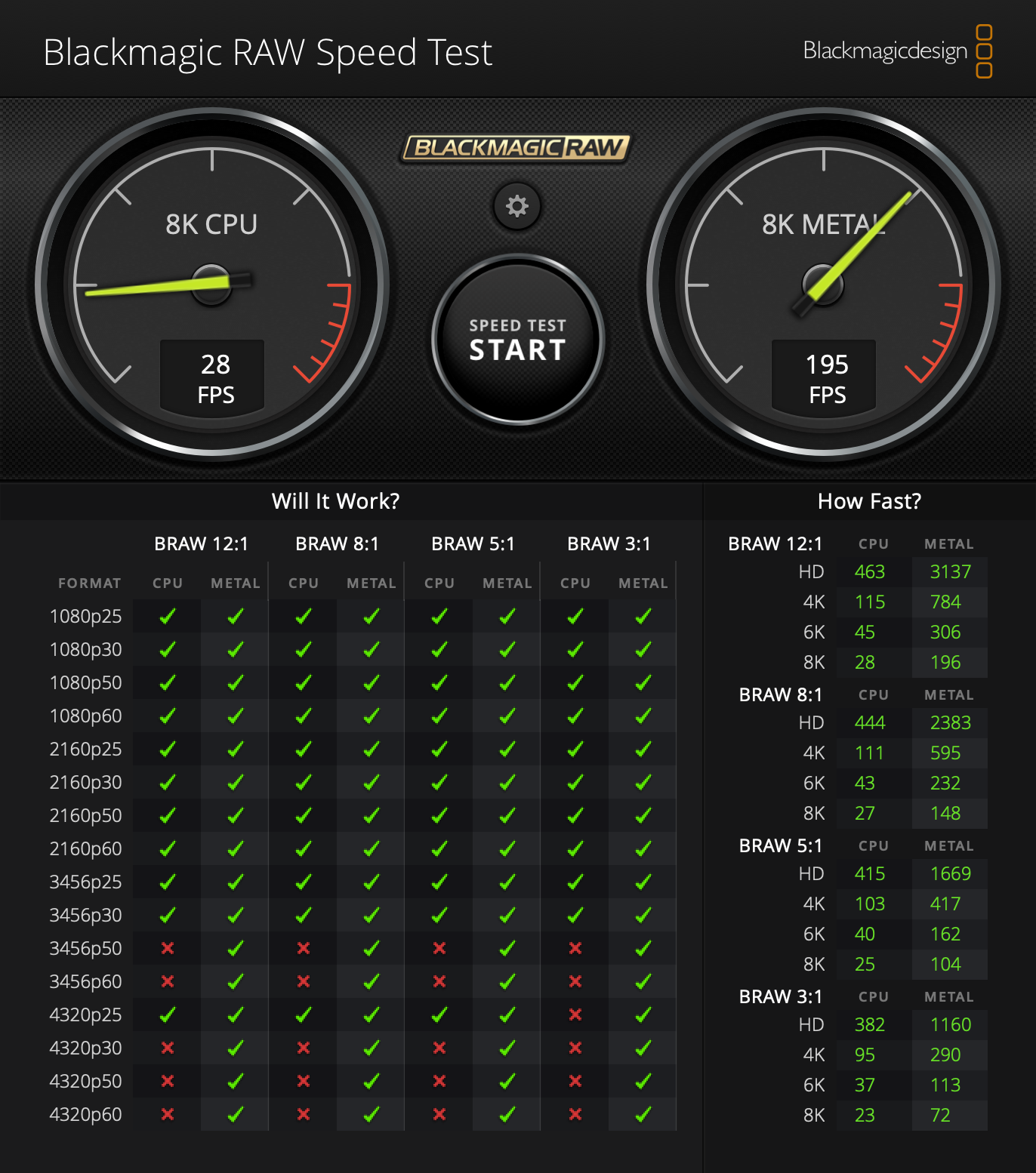Click the BRAW 8:1 header in Will It Work

(x=338, y=544)
